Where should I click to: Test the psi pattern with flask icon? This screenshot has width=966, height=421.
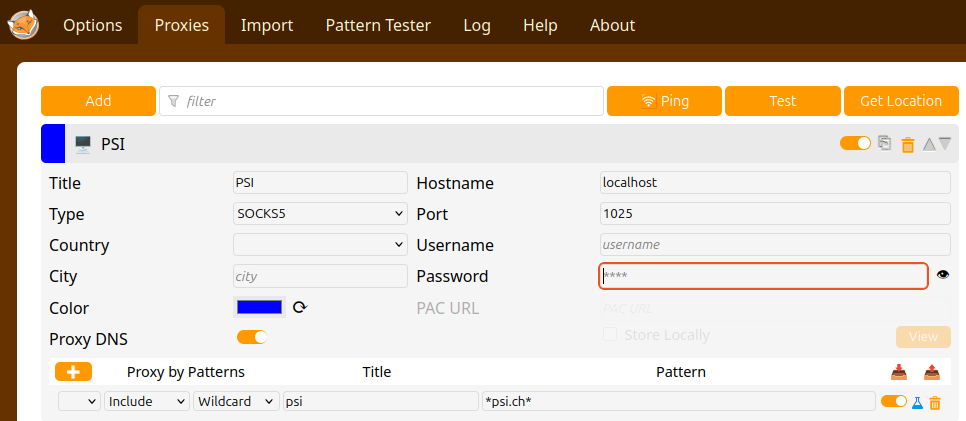pos(916,402)
